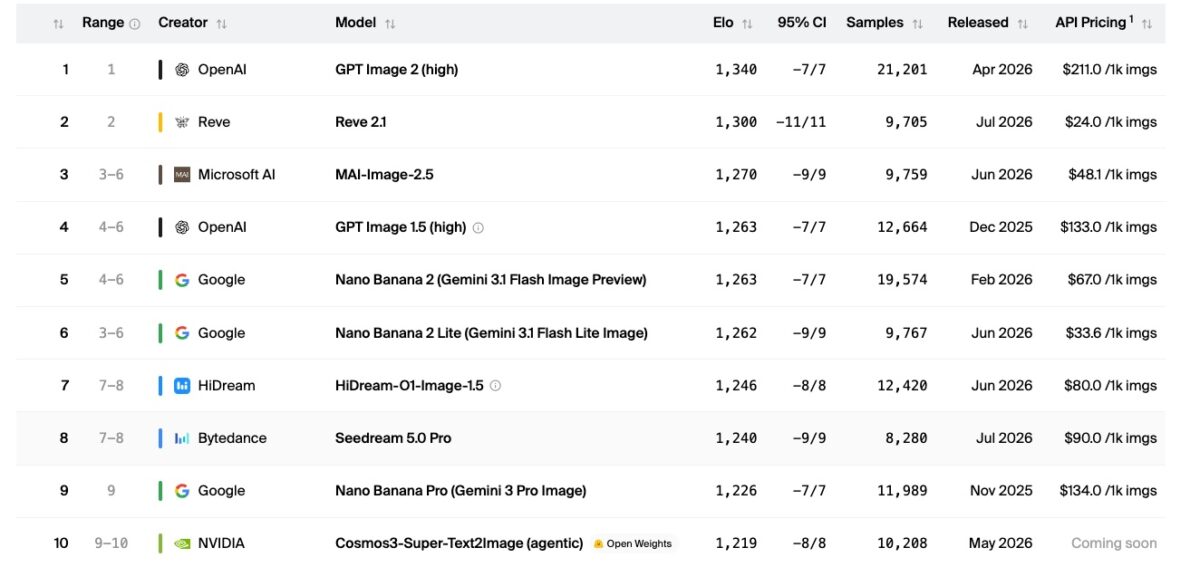Image resolution: width=1200 pixels, height=567 pixels.
Task: Click the NVIDIA logo icon
Action: point(182,543)
